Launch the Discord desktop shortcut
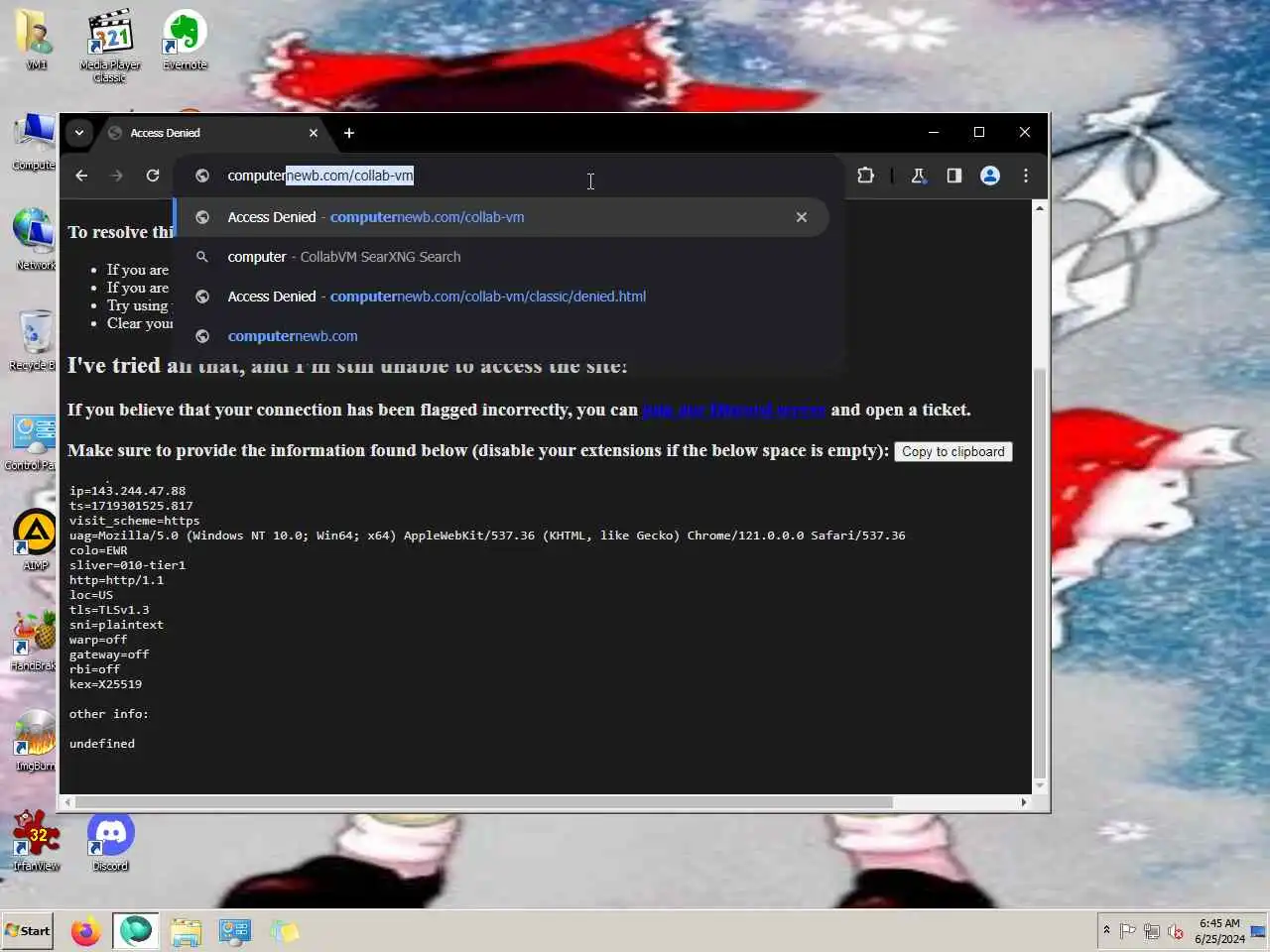 [x=110, y=841]
